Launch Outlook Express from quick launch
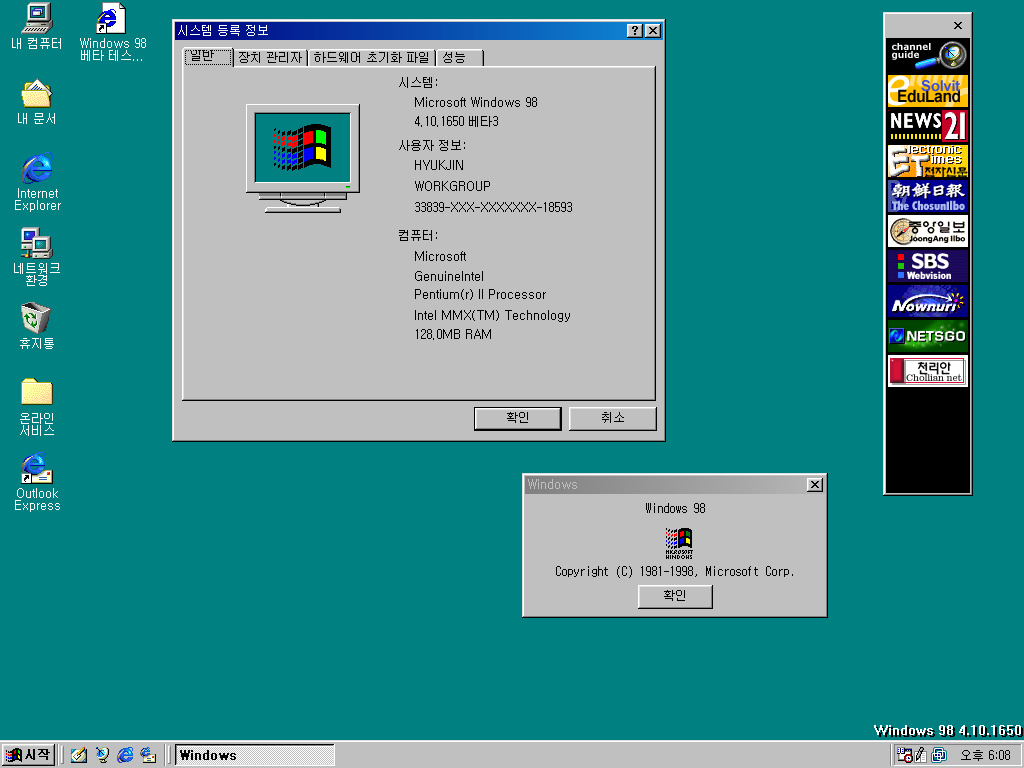The width and height of the screenshot is (1024, 768). [148, 755]
